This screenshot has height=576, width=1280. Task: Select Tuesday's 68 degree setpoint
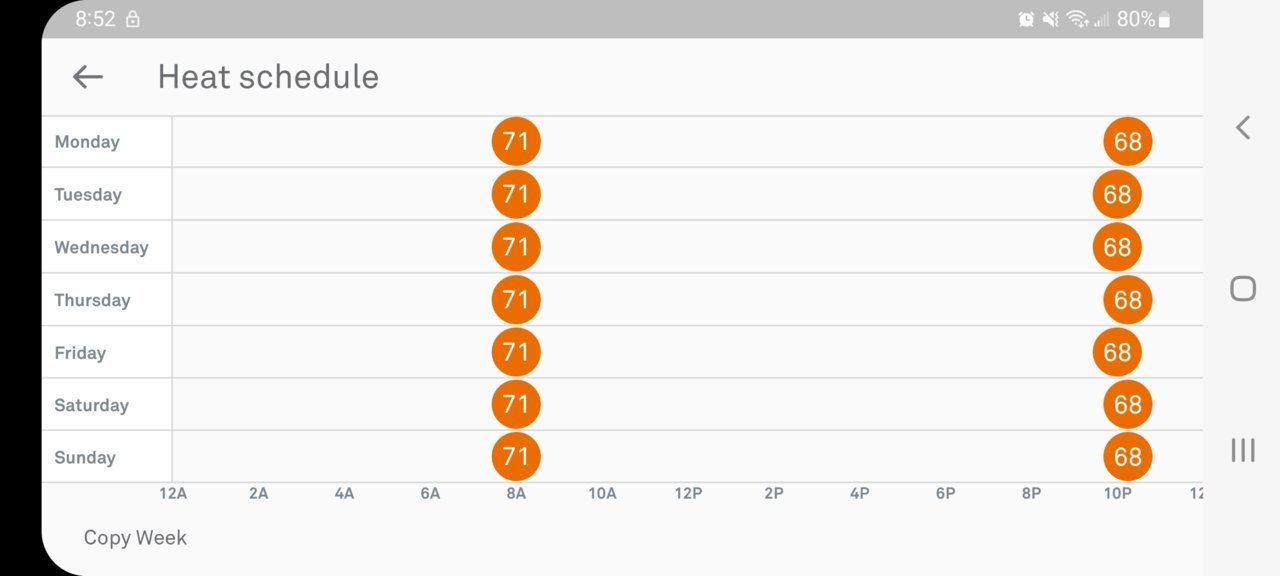1117,195
